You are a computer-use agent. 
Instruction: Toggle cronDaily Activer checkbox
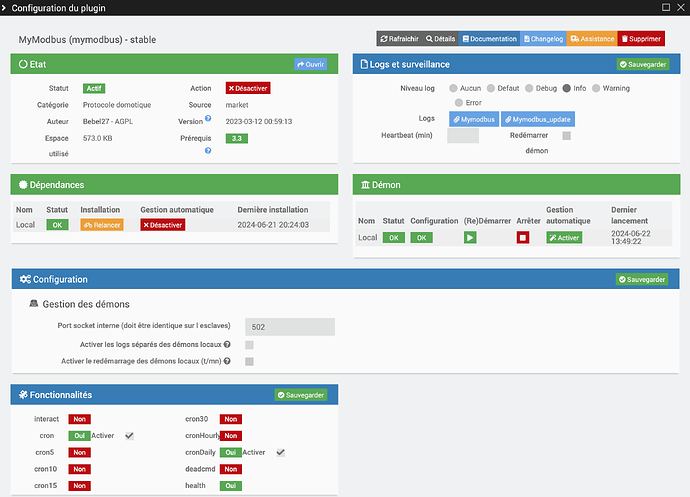tap(280, 453)
